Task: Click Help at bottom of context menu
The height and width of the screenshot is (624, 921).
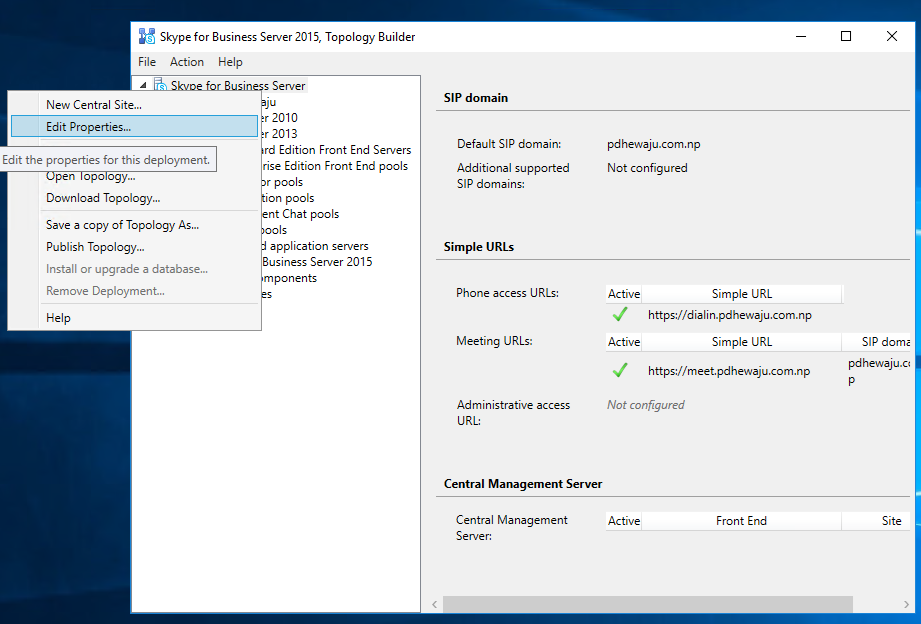Action: click(x=134, y=318)
